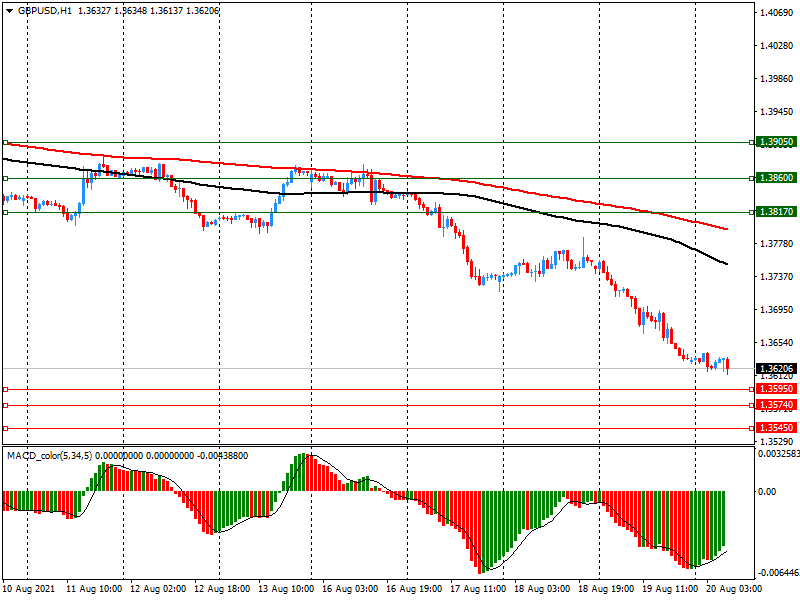
Task: Click the MACD_color(5,34,5) indicator label
Action: coord(49,456)
